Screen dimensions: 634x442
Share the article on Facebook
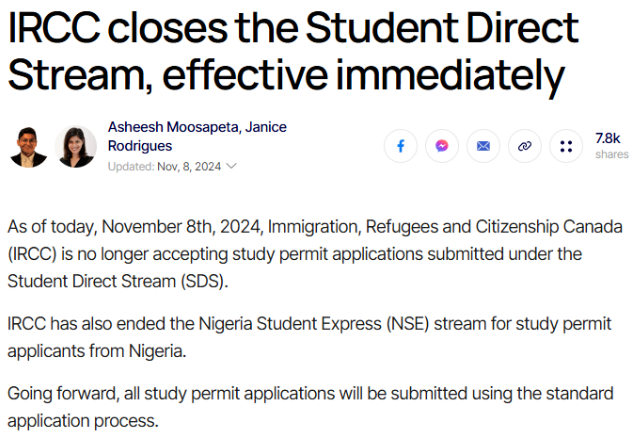401,146
